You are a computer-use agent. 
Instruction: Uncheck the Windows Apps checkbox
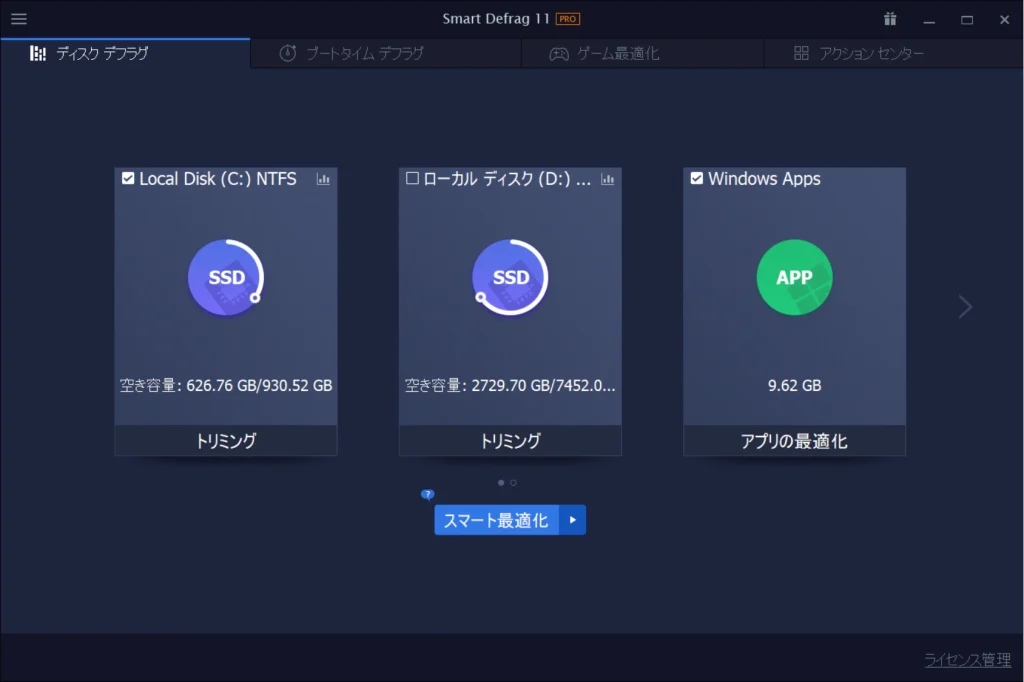click(697, 178)
